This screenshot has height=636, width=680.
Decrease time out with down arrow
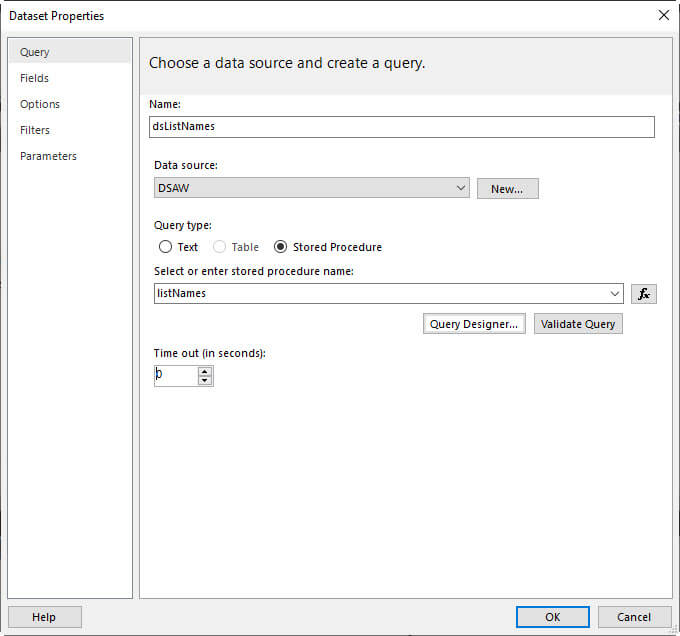click(x=205, y=381)
